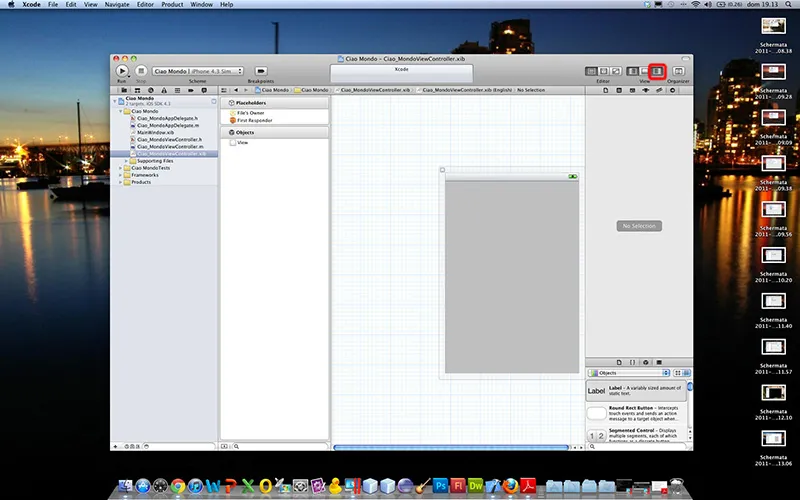Open the Edit menu
Viewport: 800px width, 500px height.
(71, 4)
